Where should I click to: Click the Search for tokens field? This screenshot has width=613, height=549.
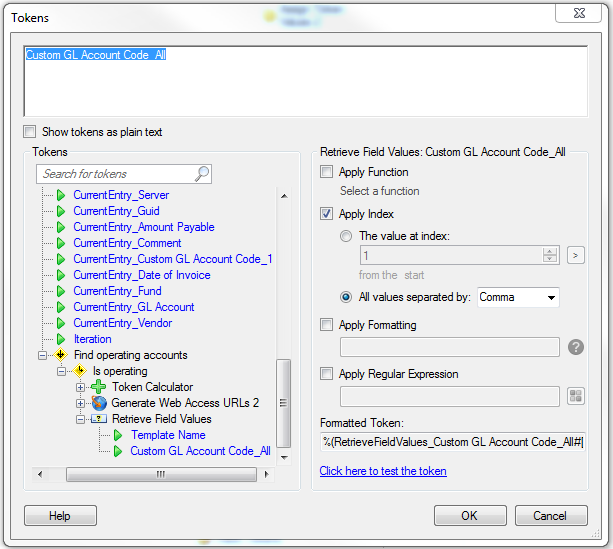point(124,174)
